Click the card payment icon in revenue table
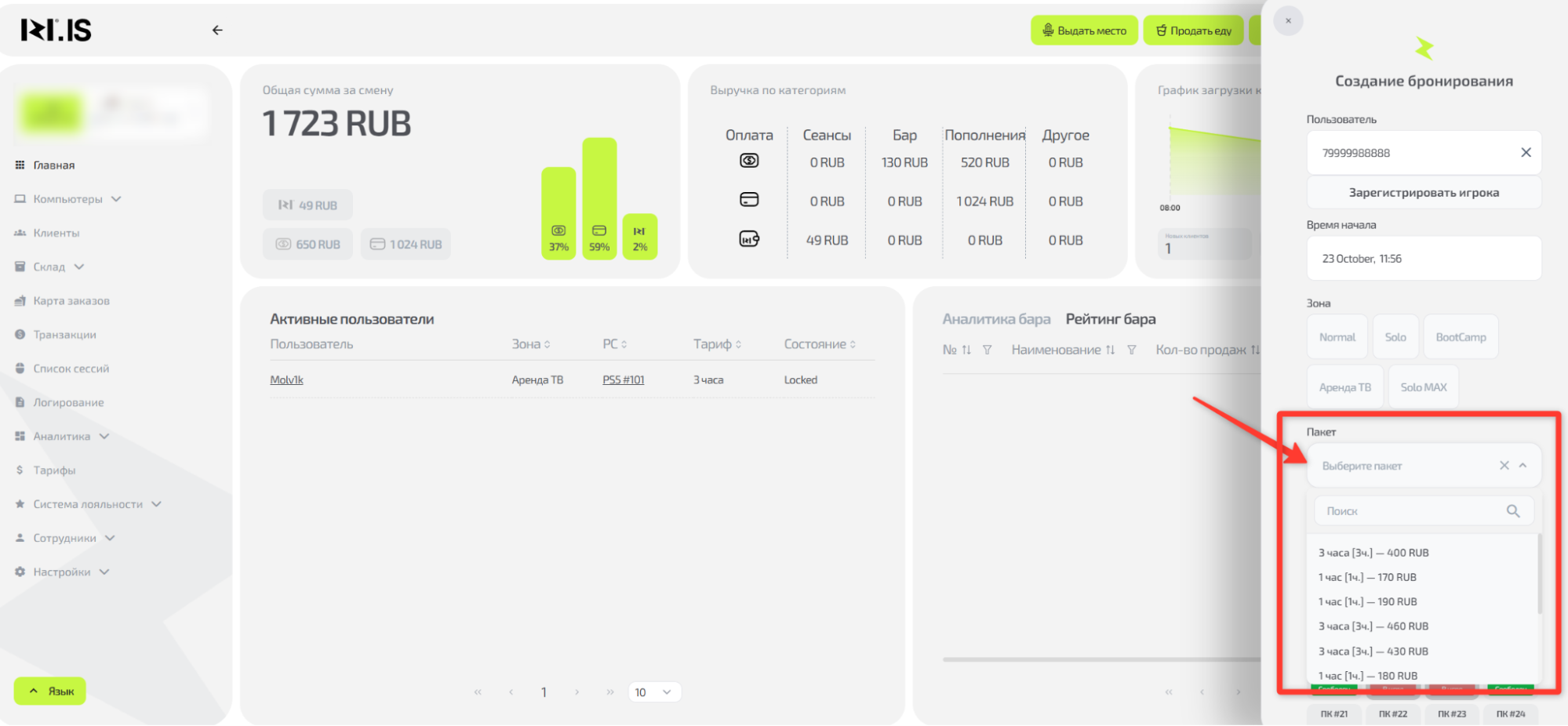The width and height of the screenshot is (1568, 726). click(x=748, y=200)
